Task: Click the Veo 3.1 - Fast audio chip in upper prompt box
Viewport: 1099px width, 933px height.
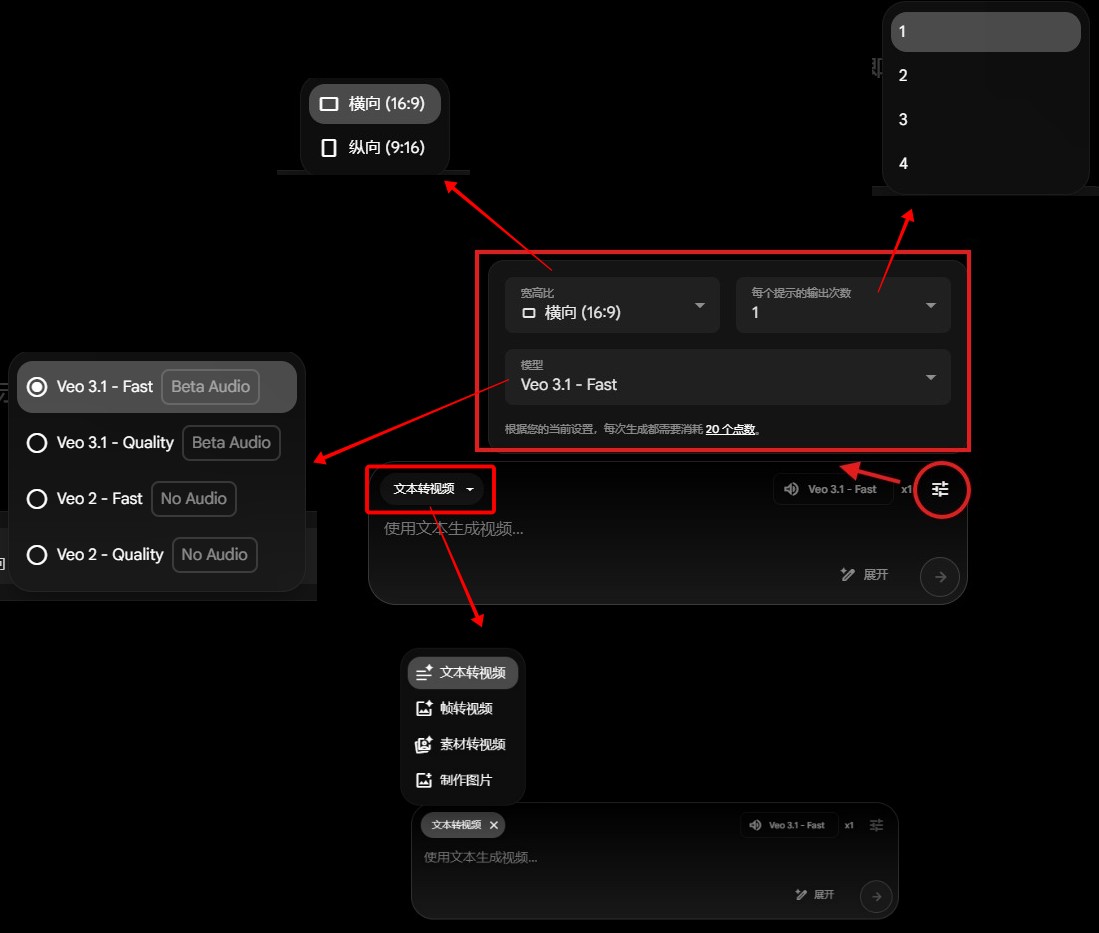Action: coord(833,489)
